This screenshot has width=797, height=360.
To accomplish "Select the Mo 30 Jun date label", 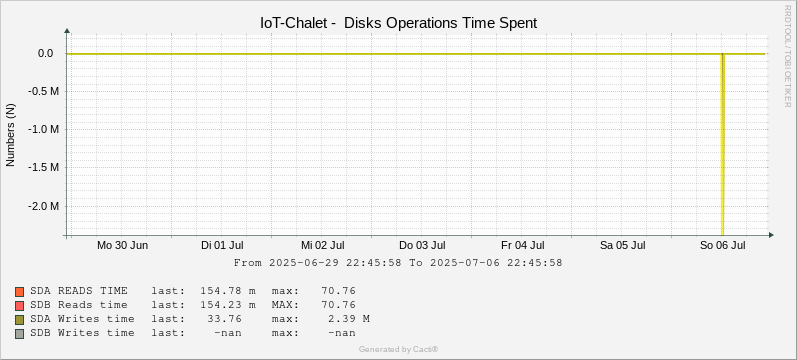I will [122, 246].
